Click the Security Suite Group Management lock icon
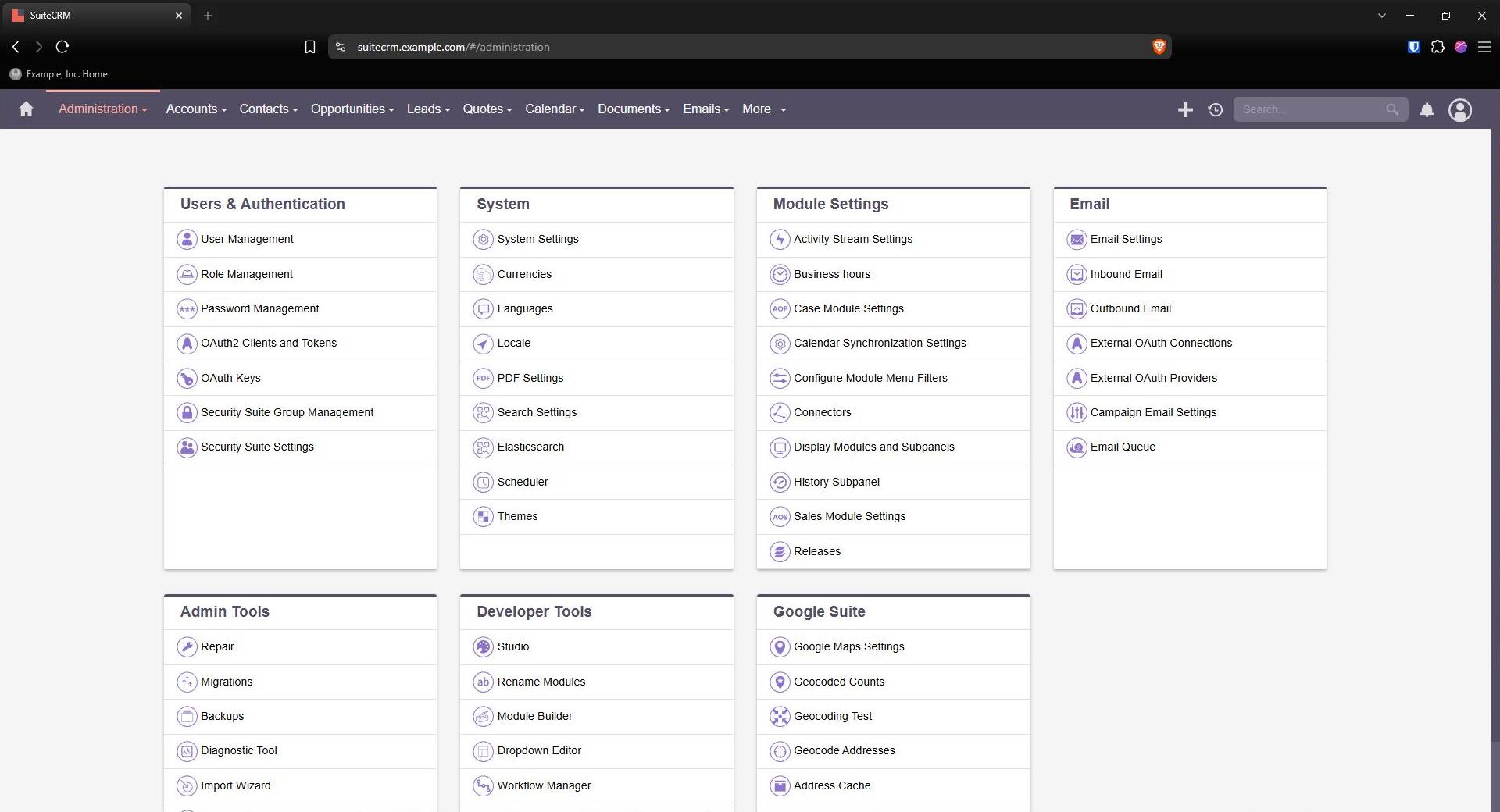This screenshot has height=812, width=1500. point(186,413)
